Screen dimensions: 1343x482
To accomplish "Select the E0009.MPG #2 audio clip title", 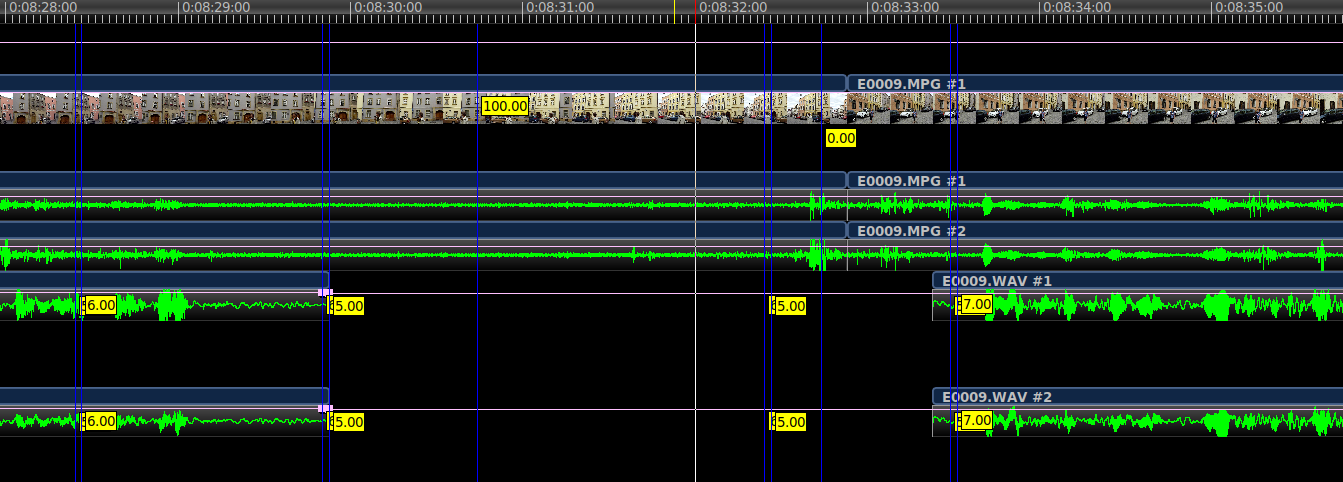I will 911,231.
